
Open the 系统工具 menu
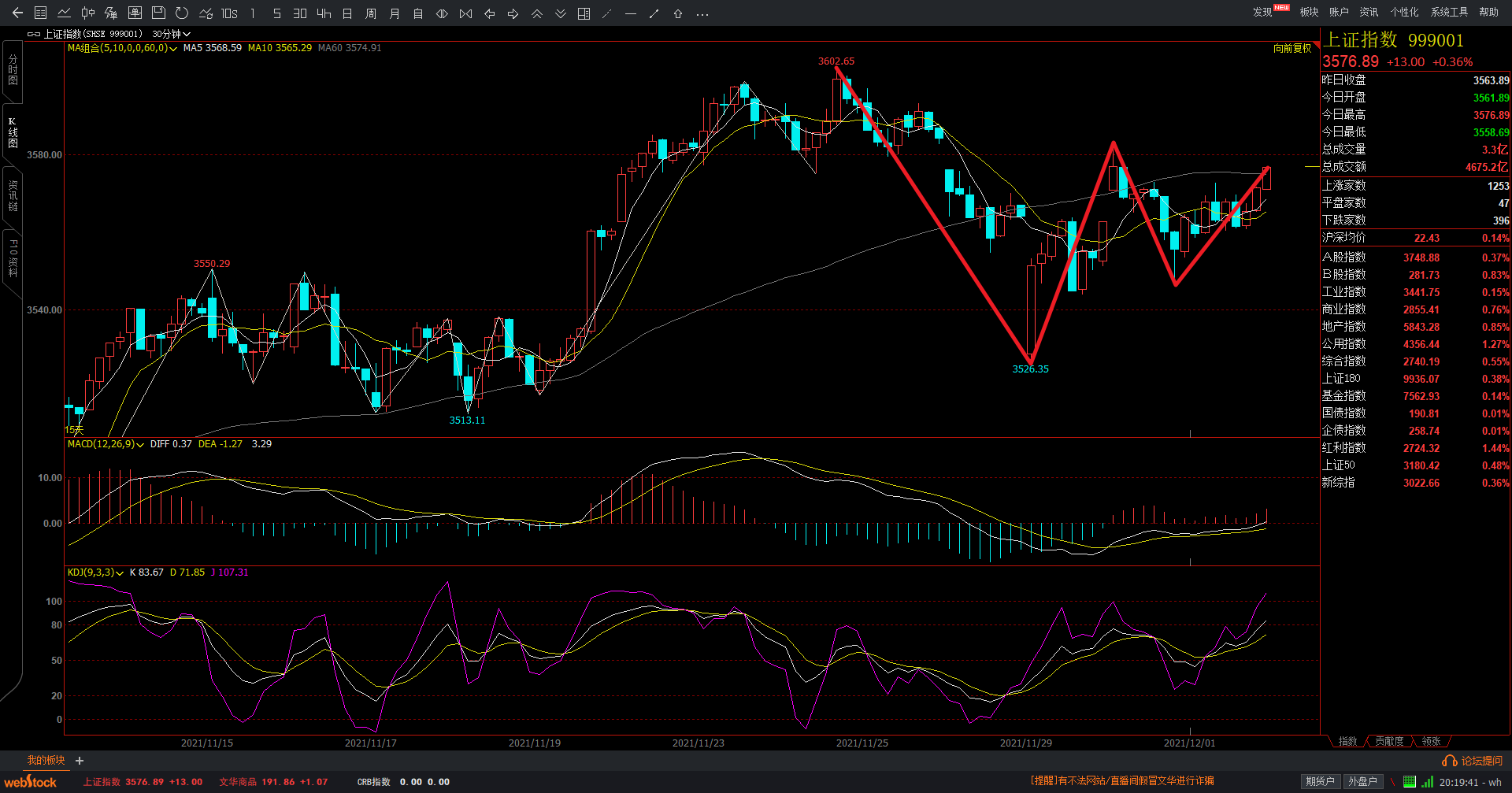pyautogui.click(x=1449, y=12)
